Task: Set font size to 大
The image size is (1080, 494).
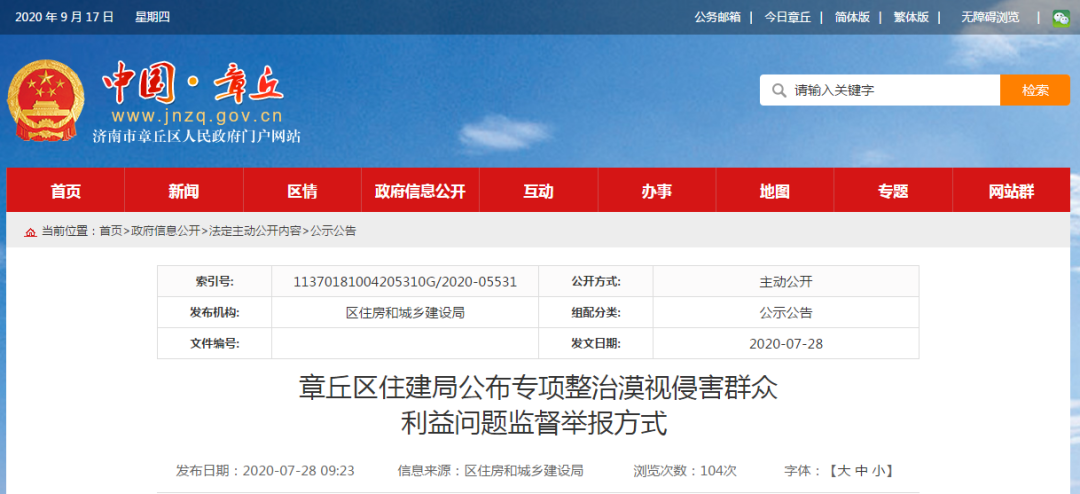Action: pyautogui.click(x=844, y=471)
